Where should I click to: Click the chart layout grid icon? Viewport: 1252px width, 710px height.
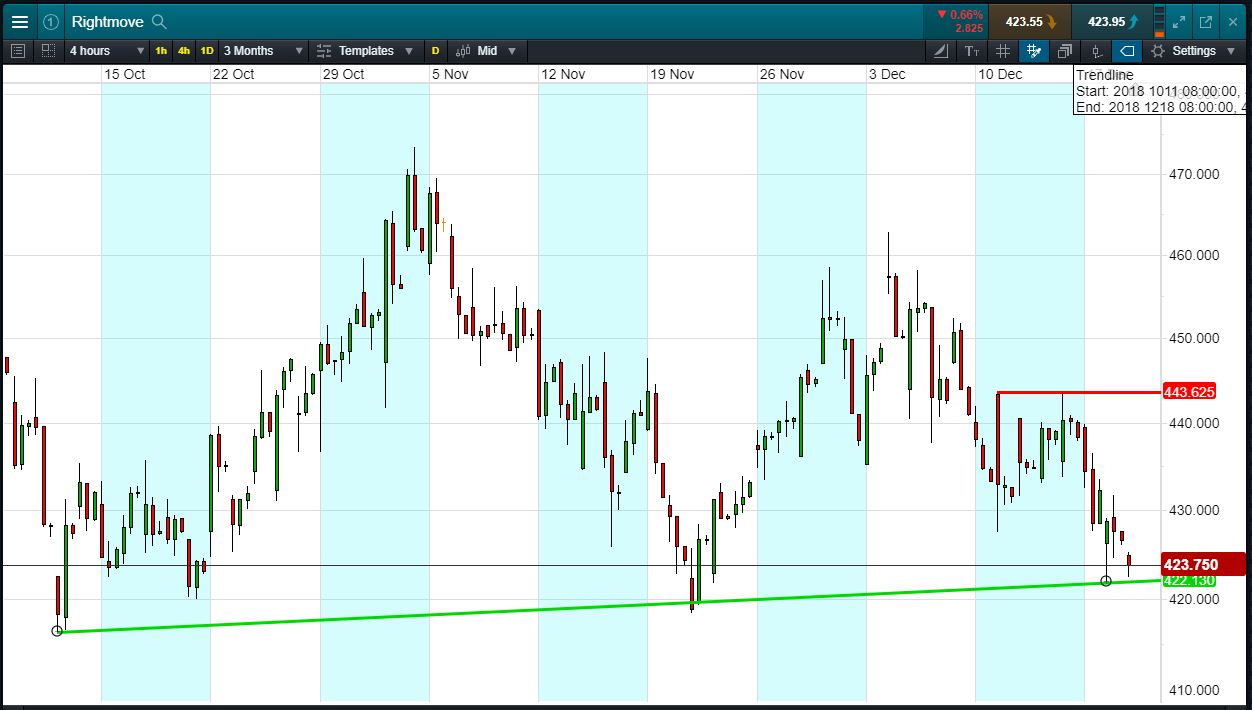click(49, 51)
